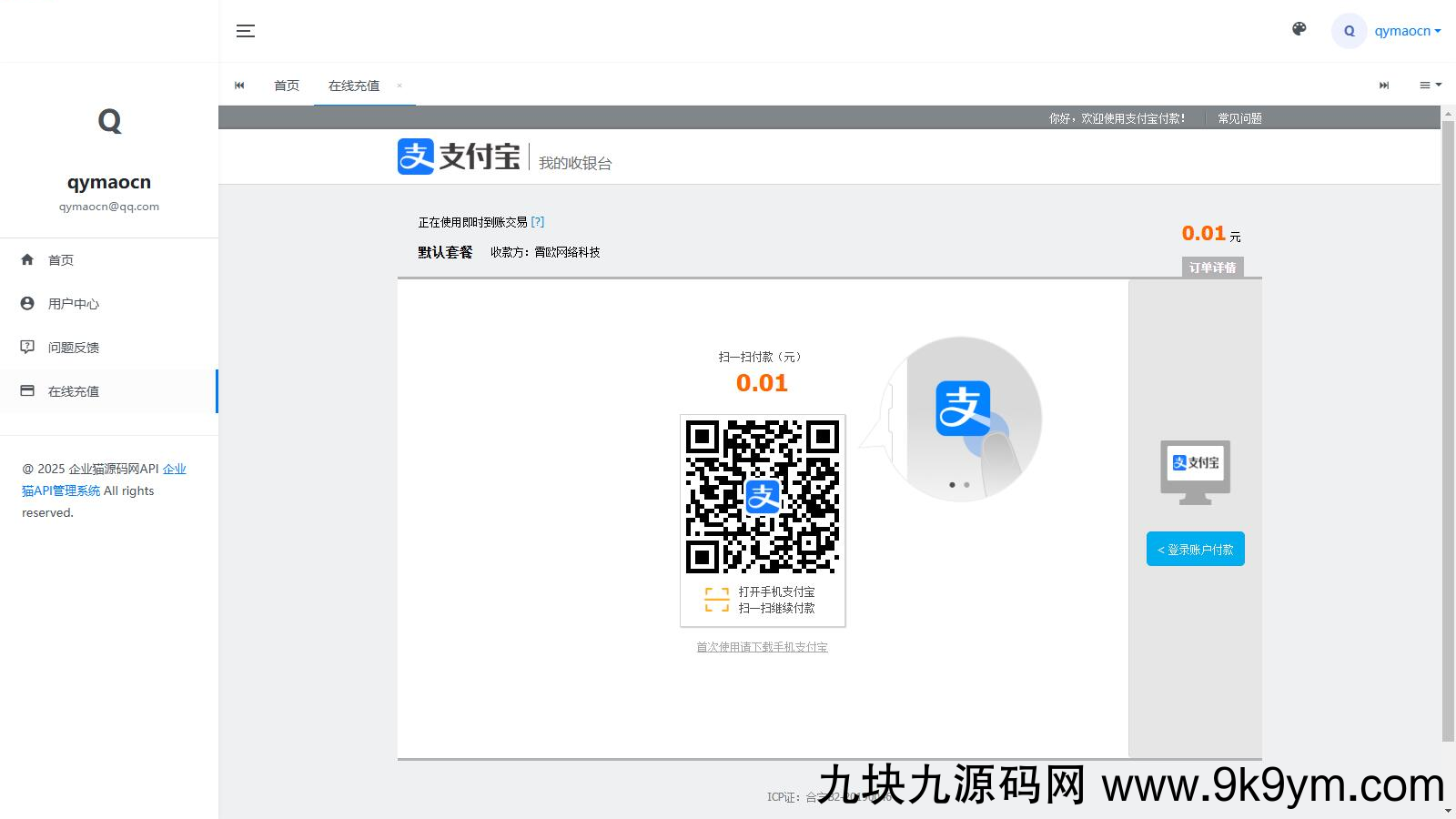Click the 问题反馈 feedback icon
1456x819 pixels.
click(27, 347)
